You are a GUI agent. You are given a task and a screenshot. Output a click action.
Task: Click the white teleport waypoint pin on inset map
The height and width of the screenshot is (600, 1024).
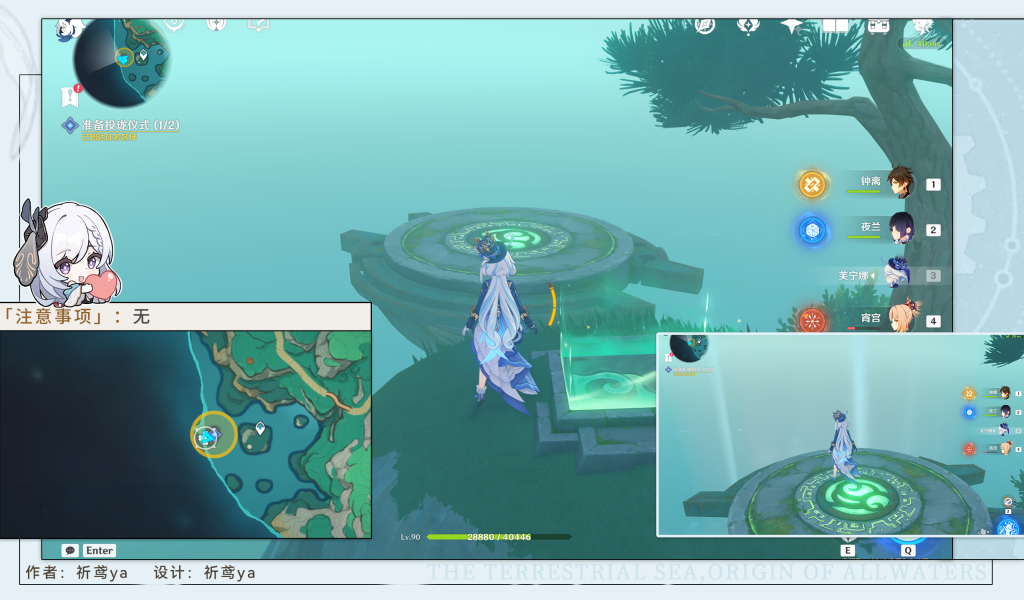pos(260,428)
